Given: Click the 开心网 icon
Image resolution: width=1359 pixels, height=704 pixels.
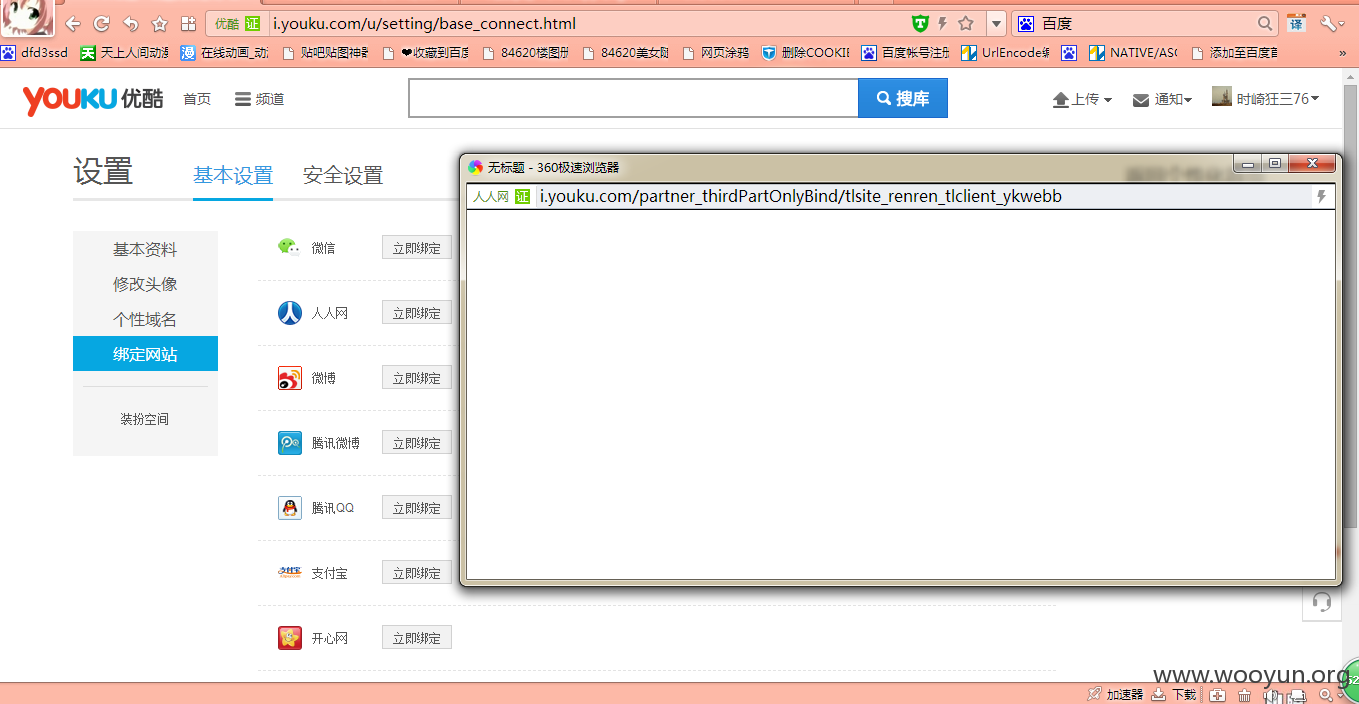Looking at the screenshot, I should (289, 638).
